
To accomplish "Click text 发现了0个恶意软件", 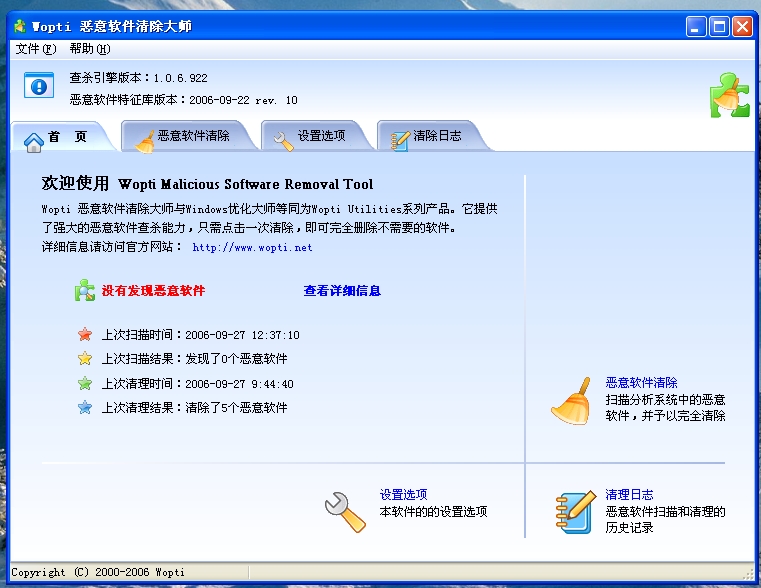I will coord(236,359).
